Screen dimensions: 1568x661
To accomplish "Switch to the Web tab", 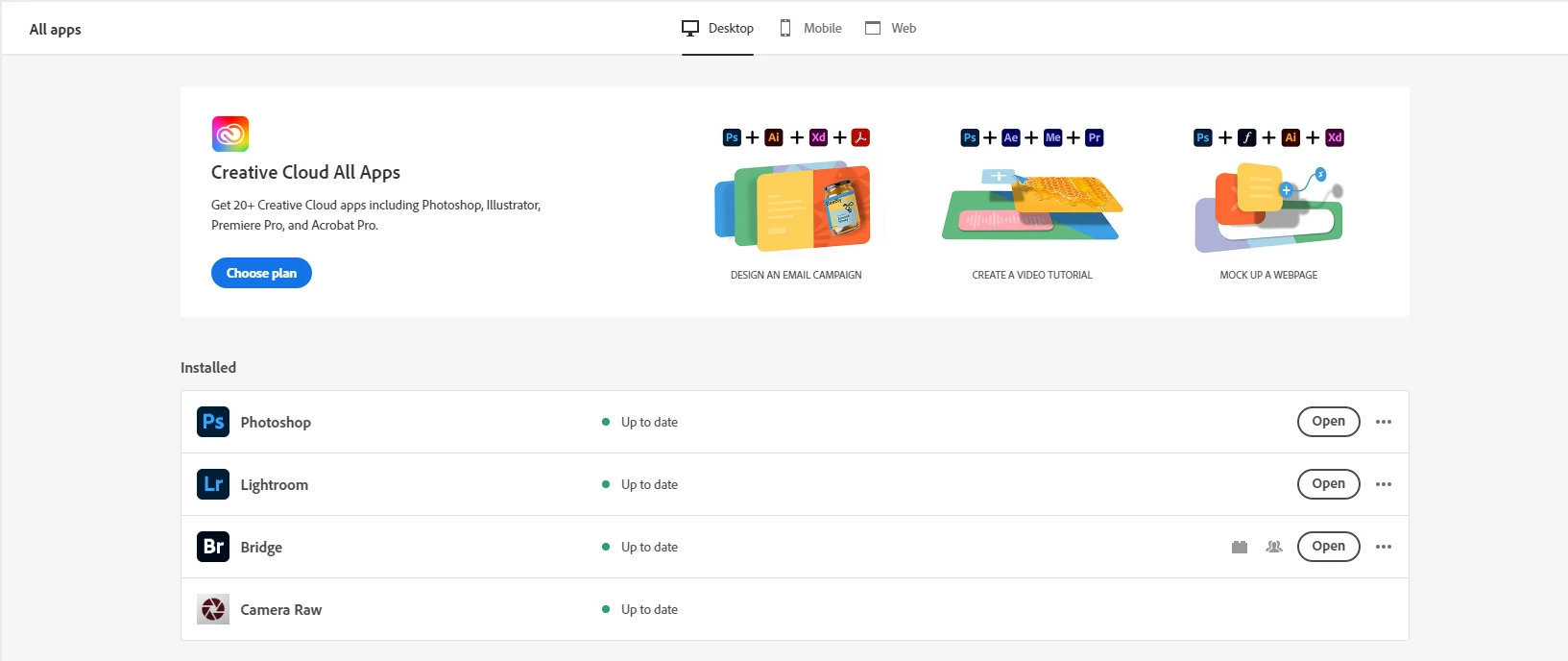I will click(x=891, y=28).
